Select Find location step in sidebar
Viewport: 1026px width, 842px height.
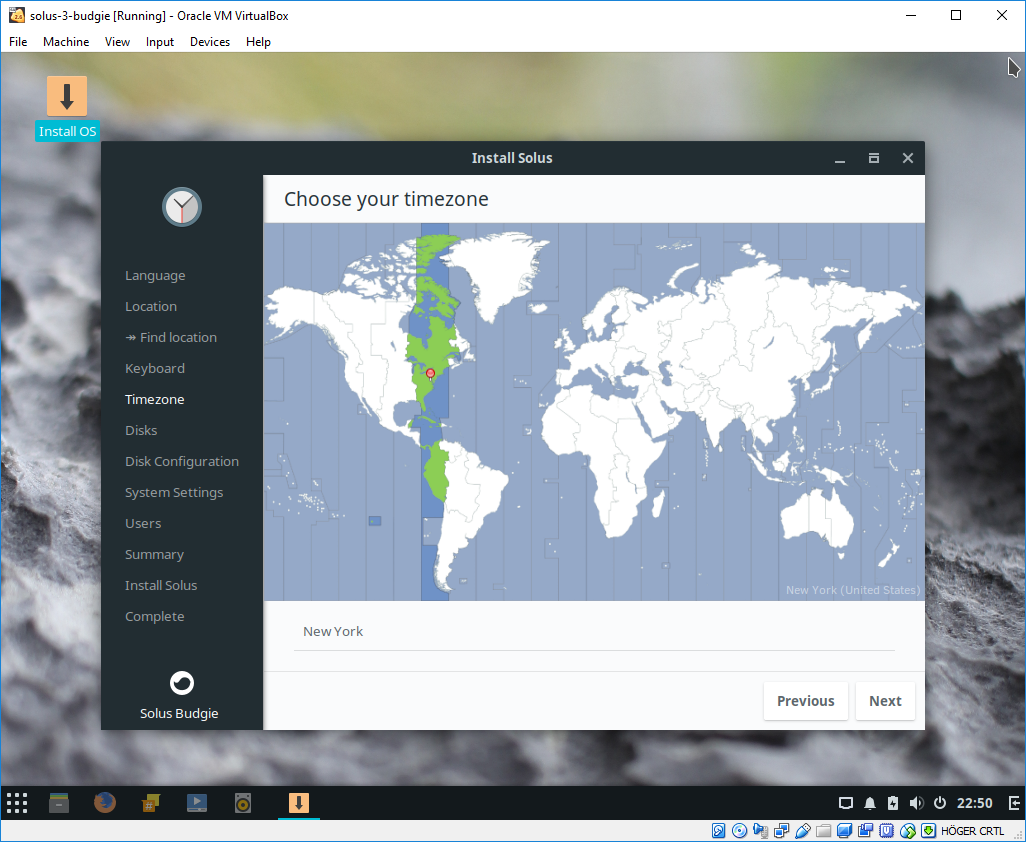(171, 338)
